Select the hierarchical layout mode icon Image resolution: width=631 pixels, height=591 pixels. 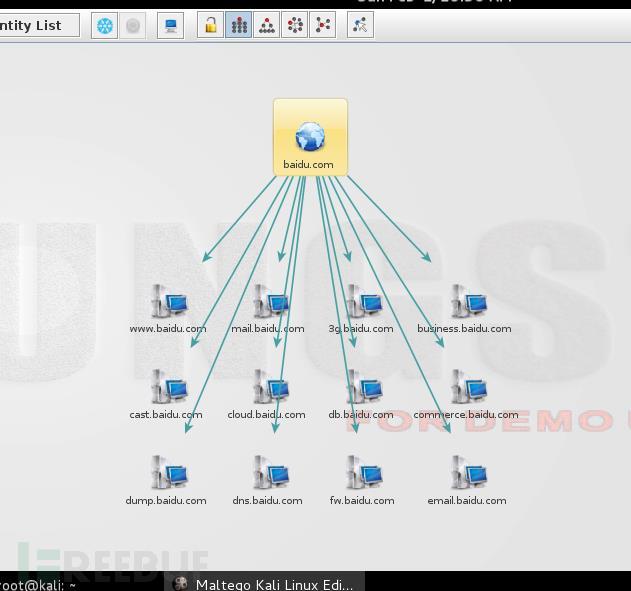266,25
